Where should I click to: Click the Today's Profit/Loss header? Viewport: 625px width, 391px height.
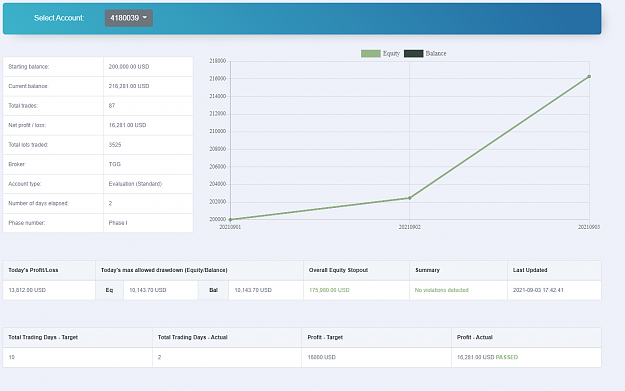pos(33,270)
